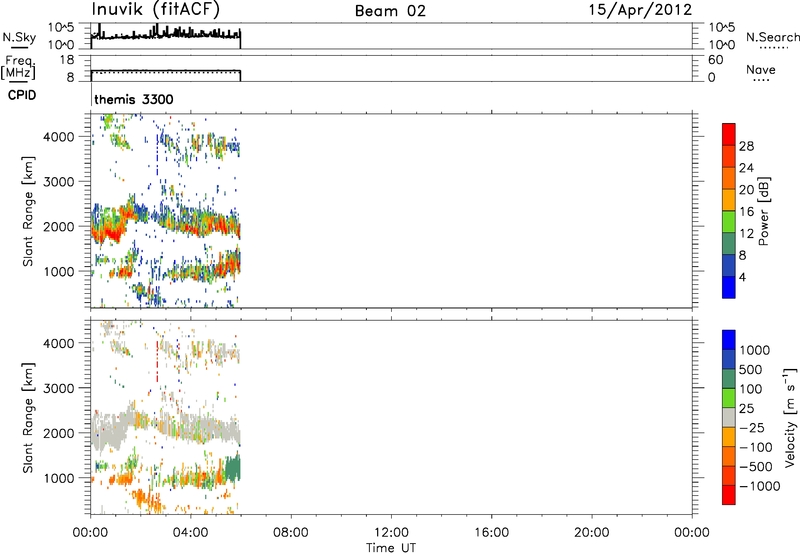
Task: Click the 18 MHz frequency axis value
Action: coord(67,60)
